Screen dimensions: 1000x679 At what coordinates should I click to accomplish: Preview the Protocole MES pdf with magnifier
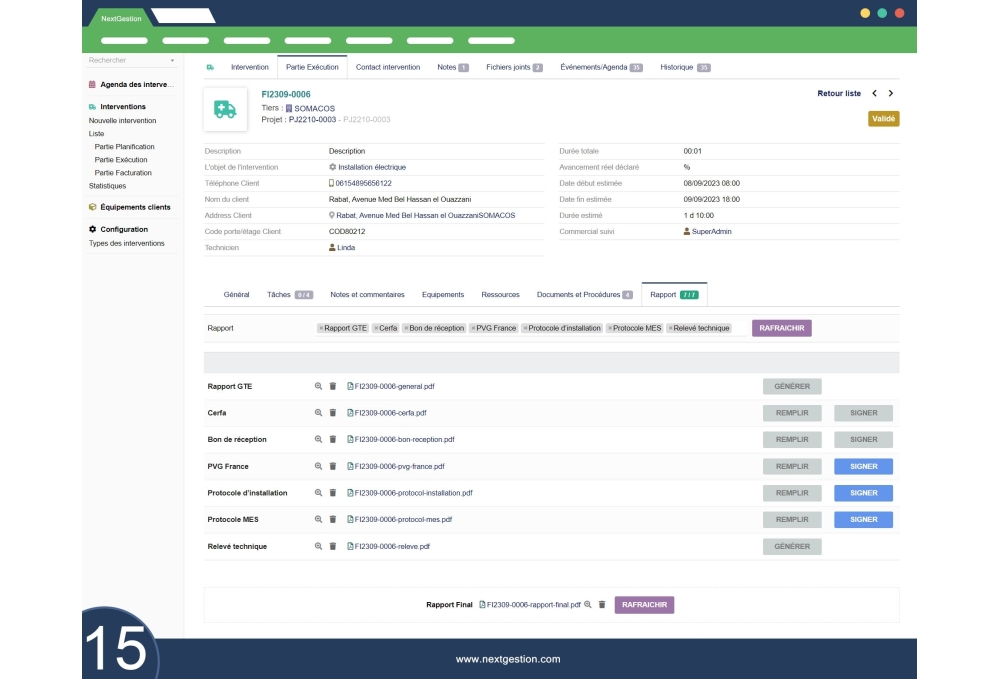click(319, 520)
